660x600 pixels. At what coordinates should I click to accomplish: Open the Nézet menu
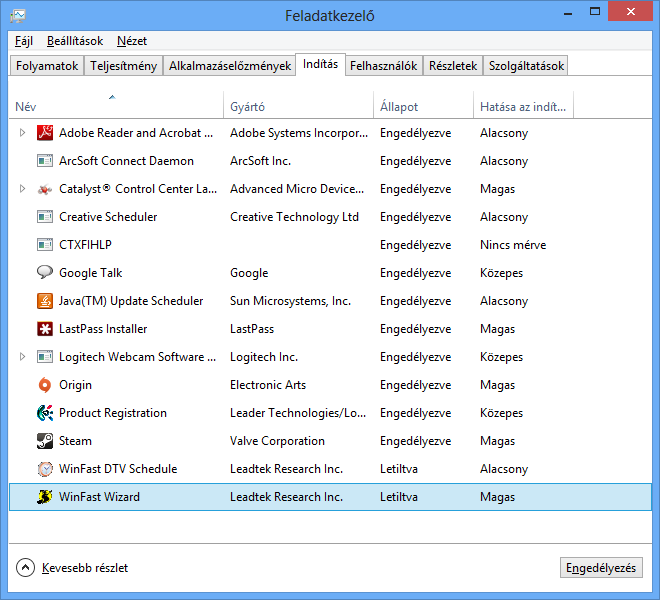pos(132,41)
